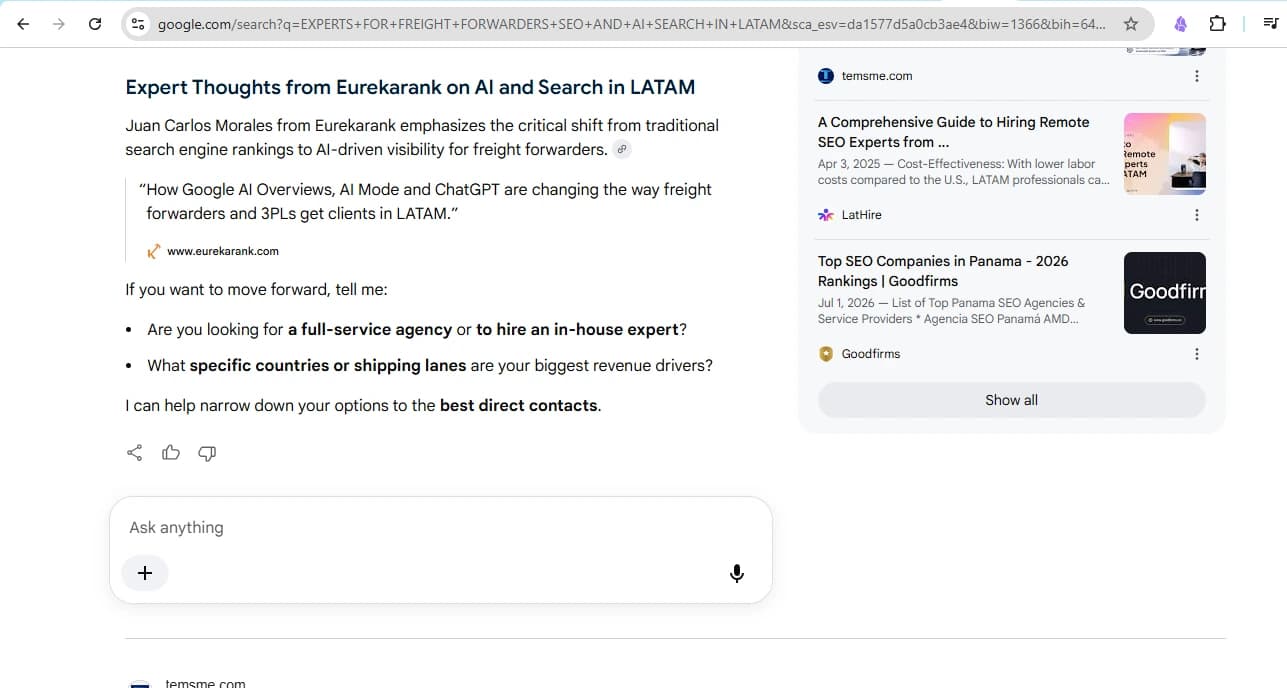Click 'If you want to move forward, tell me:'
The image size is (1287, 688).
pos(256,289)
